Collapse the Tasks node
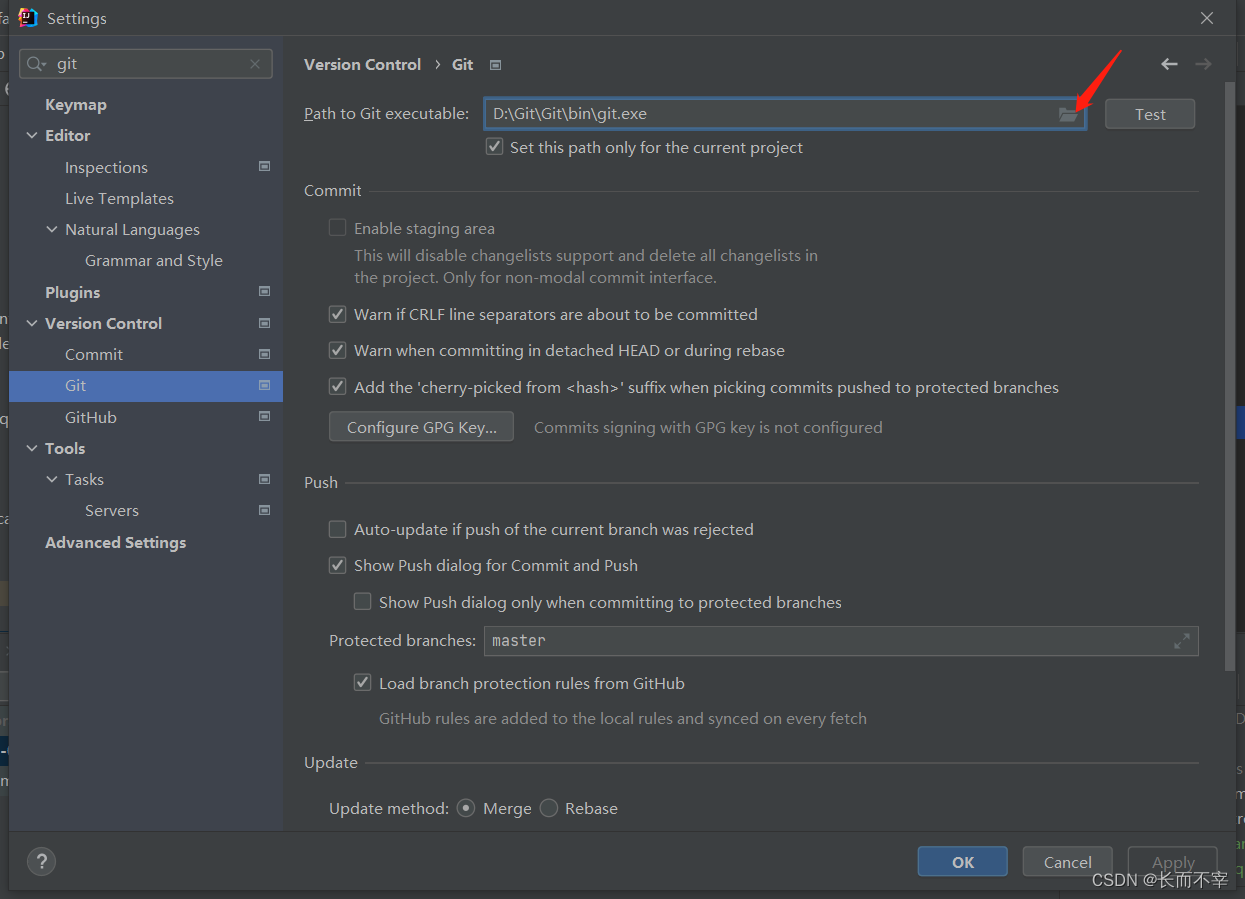This screenshot has width=1245, height=899. point(52,479)
